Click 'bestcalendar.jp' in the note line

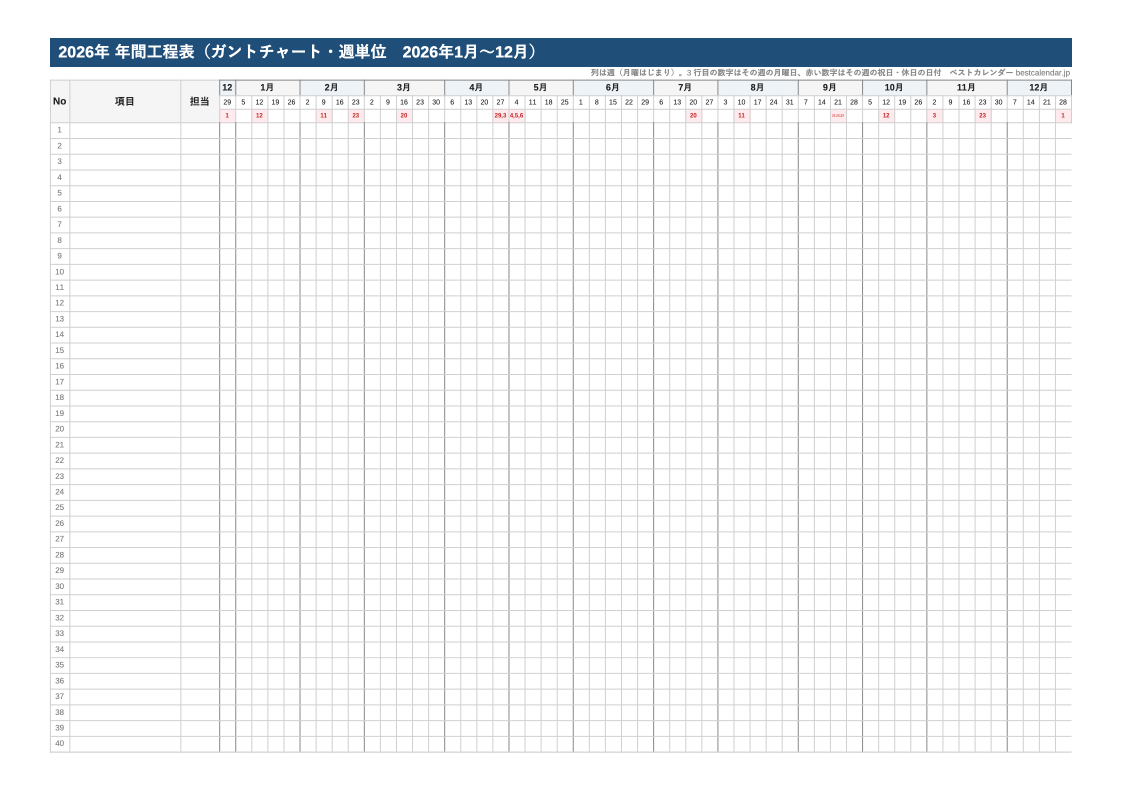[x=1042, y=72]
